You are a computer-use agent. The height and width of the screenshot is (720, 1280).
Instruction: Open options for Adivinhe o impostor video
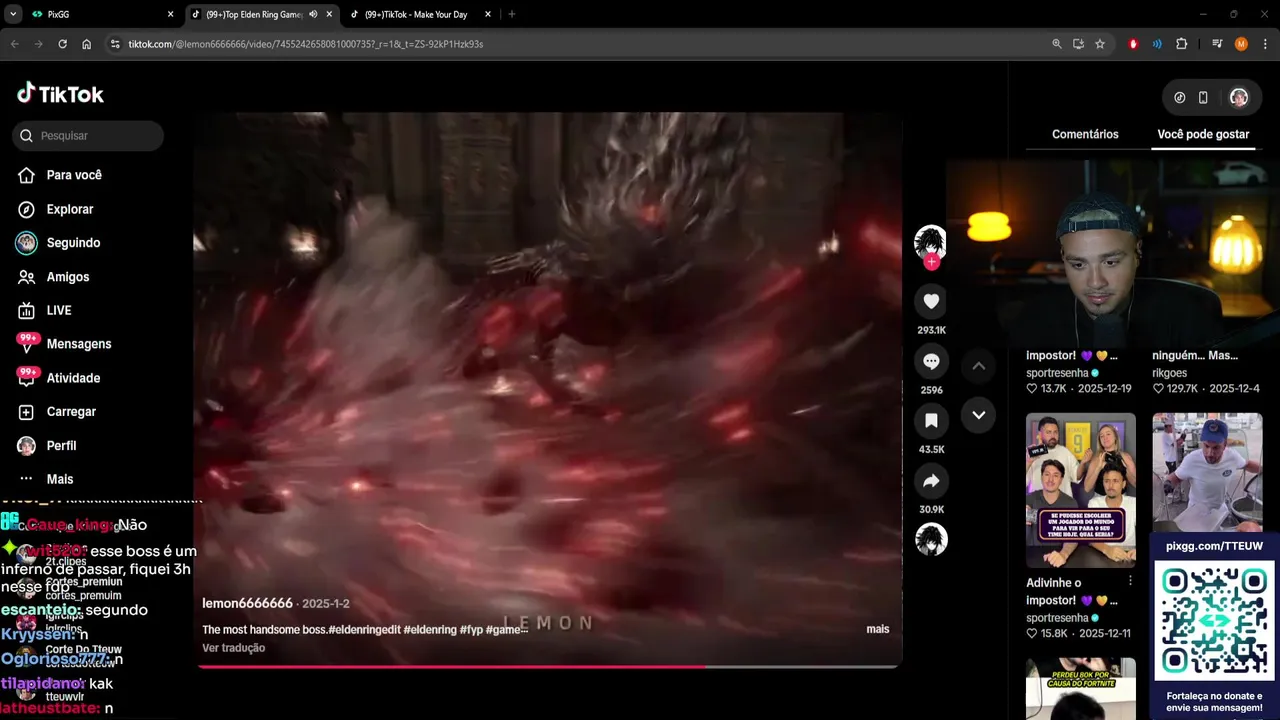point(1131,581)
